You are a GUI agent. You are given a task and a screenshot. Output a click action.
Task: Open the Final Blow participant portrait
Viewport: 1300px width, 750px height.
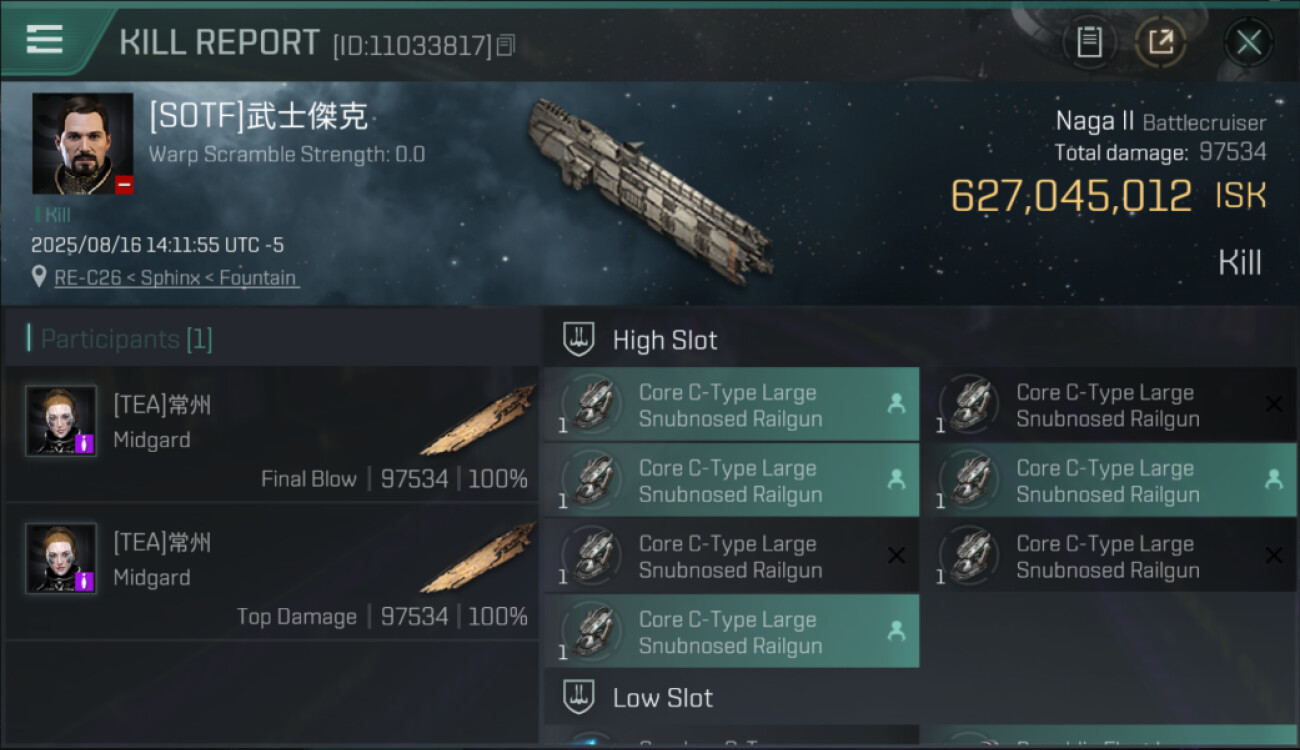click(x=61, y=421)
